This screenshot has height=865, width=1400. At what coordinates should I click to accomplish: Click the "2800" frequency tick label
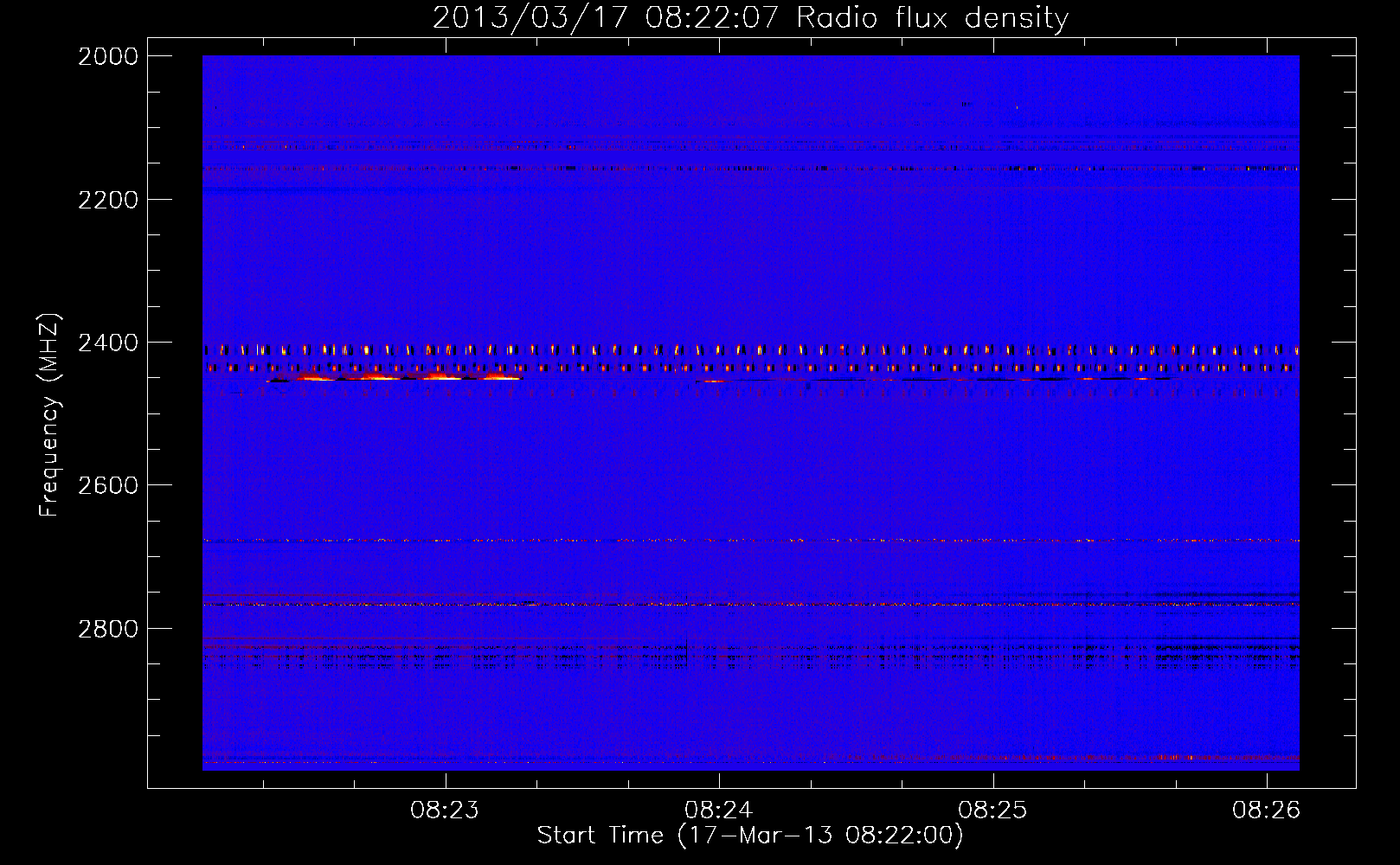tap(108, 629)
